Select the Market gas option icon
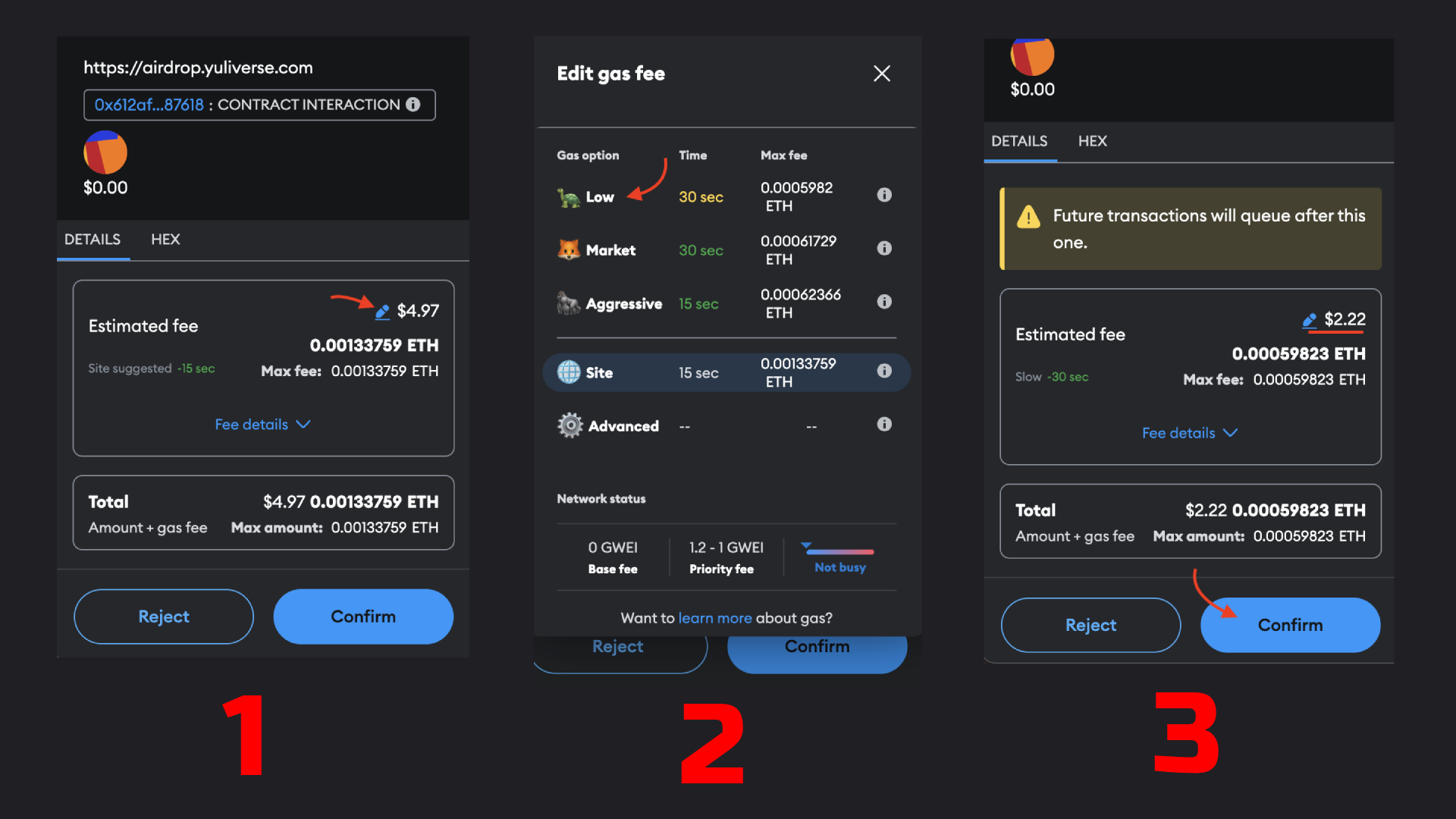Screen dimensions: 1456x819 point(567,248)
